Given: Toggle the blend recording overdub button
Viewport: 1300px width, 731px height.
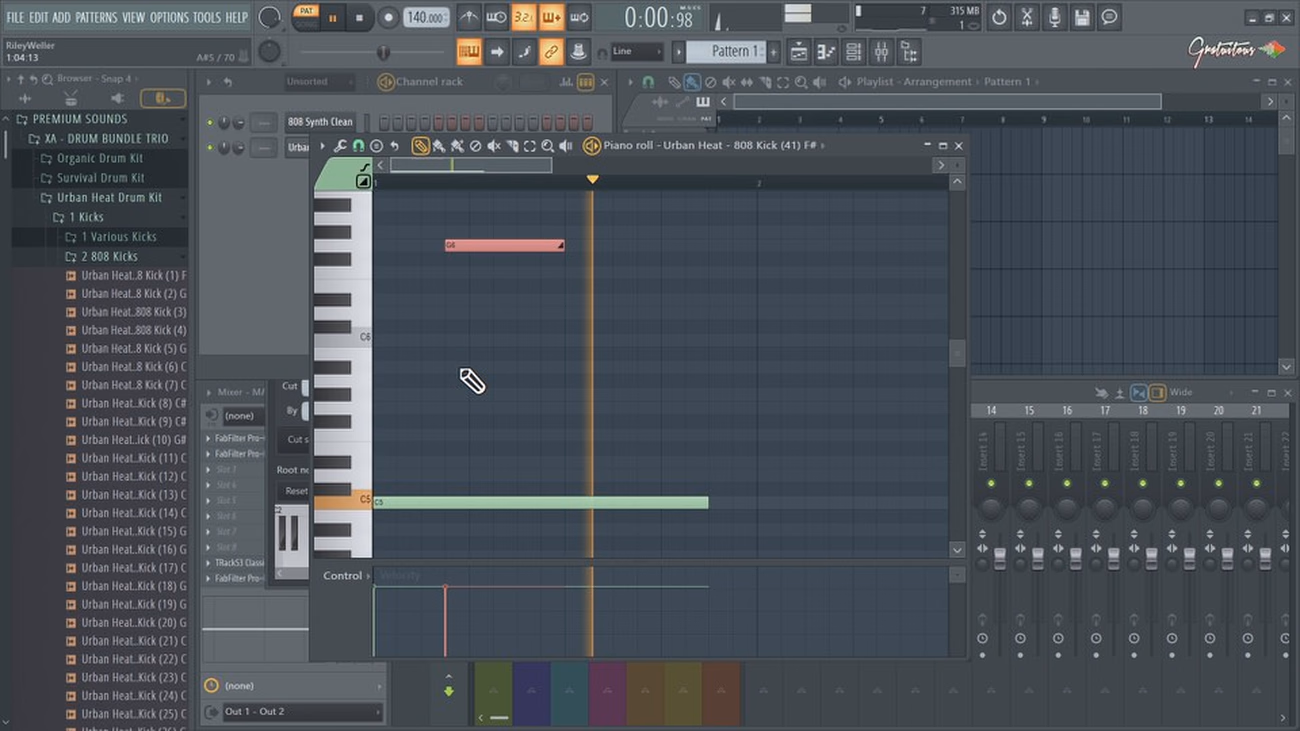Looking at the screenshot, I should point(551,18).
